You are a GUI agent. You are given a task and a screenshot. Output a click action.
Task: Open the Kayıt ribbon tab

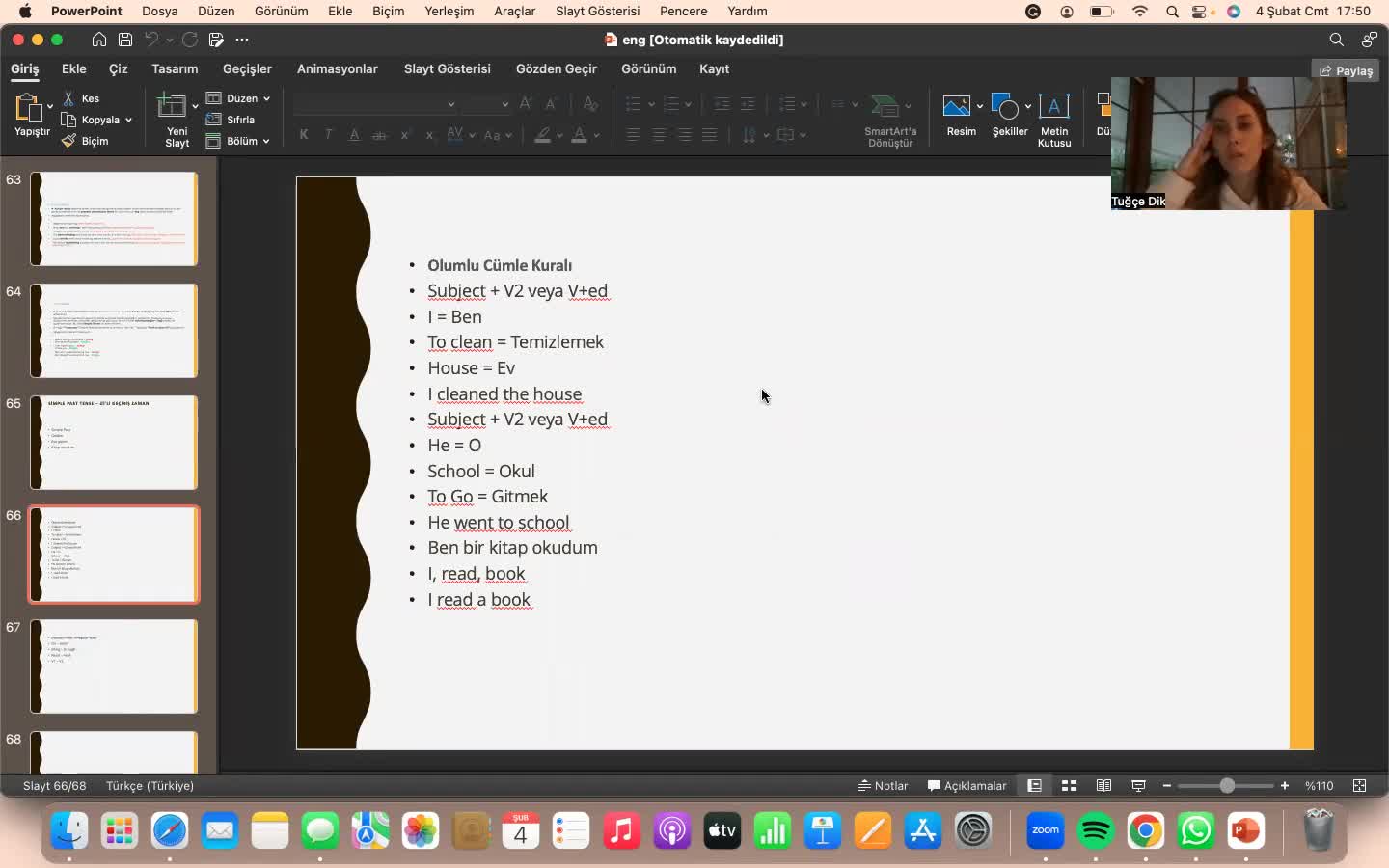(714, 69)
